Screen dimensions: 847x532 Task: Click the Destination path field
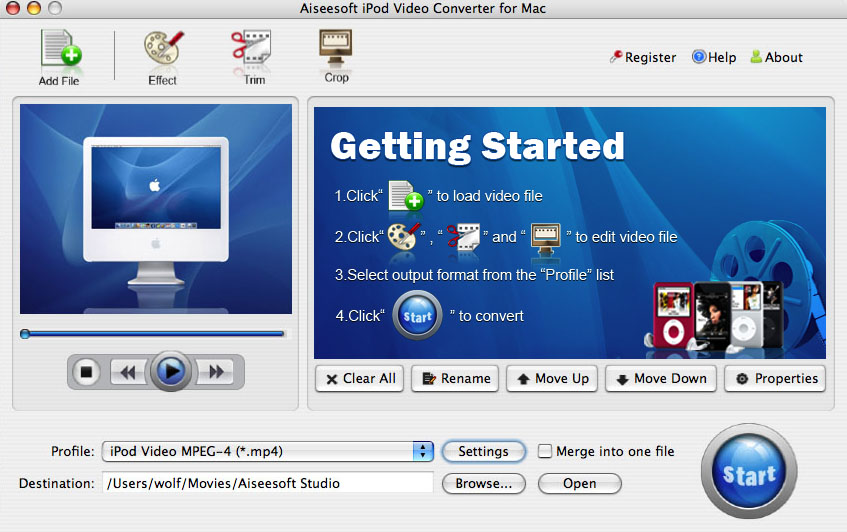pyautogui.click(x=268, y=483)
